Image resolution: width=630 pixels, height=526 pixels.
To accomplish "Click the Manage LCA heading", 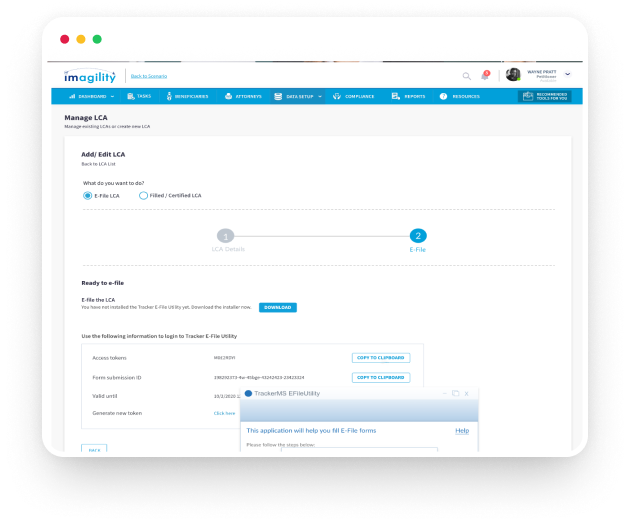I will (86, 118).
